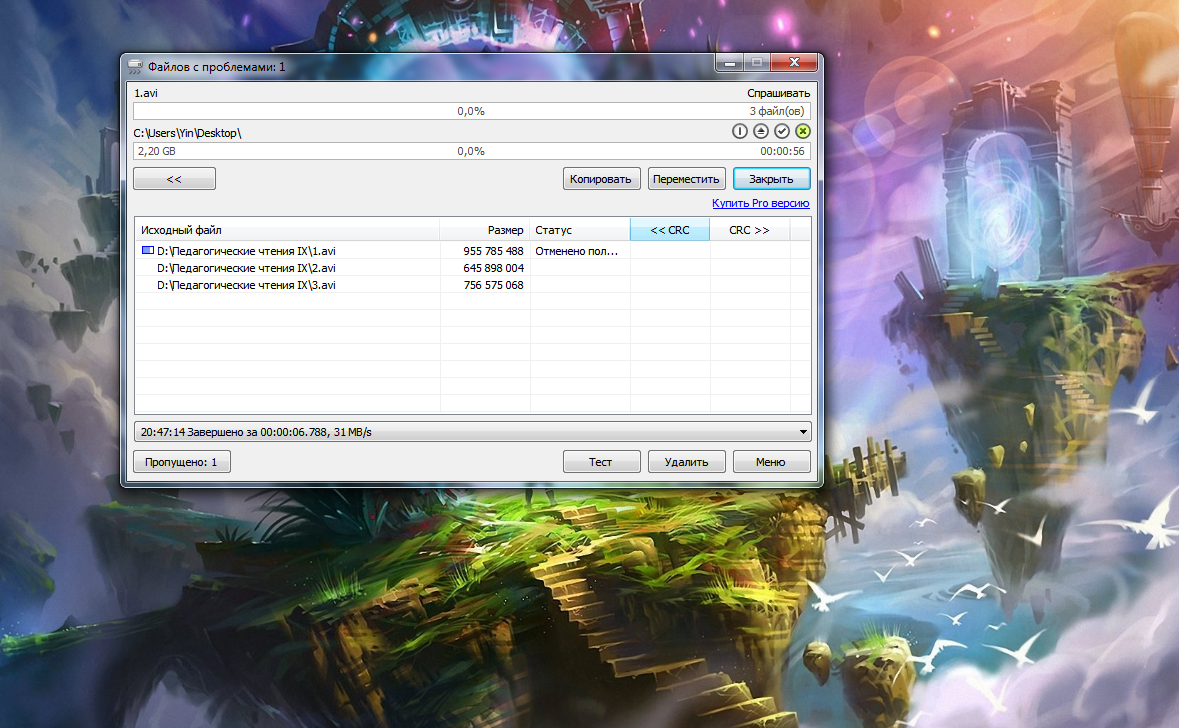Select the D:\Педагогические чтения IX\2.avi row
Screen dimensions: 1179x728
coord(472,268)
